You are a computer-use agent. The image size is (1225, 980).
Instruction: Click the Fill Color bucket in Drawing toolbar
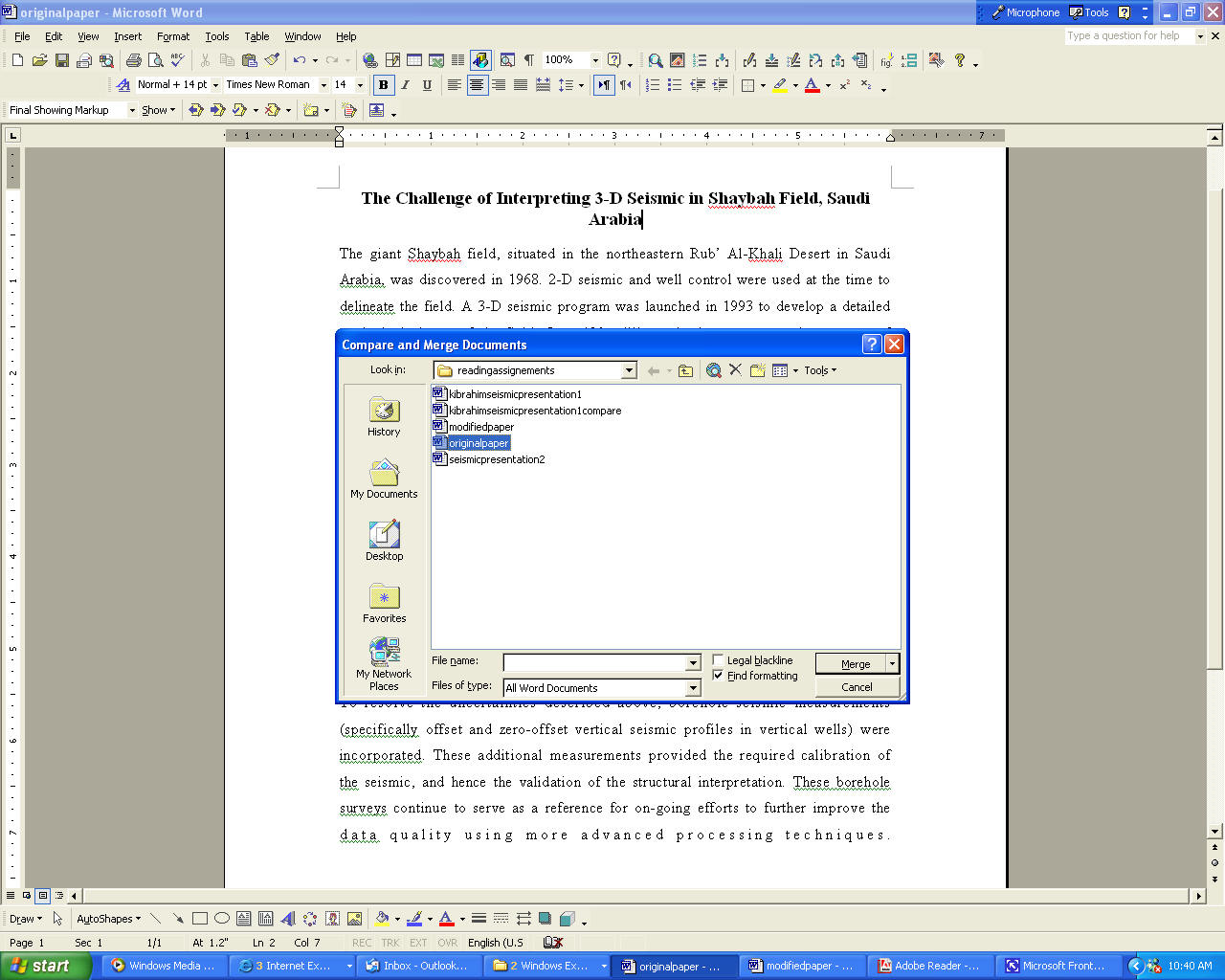pyautogui.click(x=382, y=919)
